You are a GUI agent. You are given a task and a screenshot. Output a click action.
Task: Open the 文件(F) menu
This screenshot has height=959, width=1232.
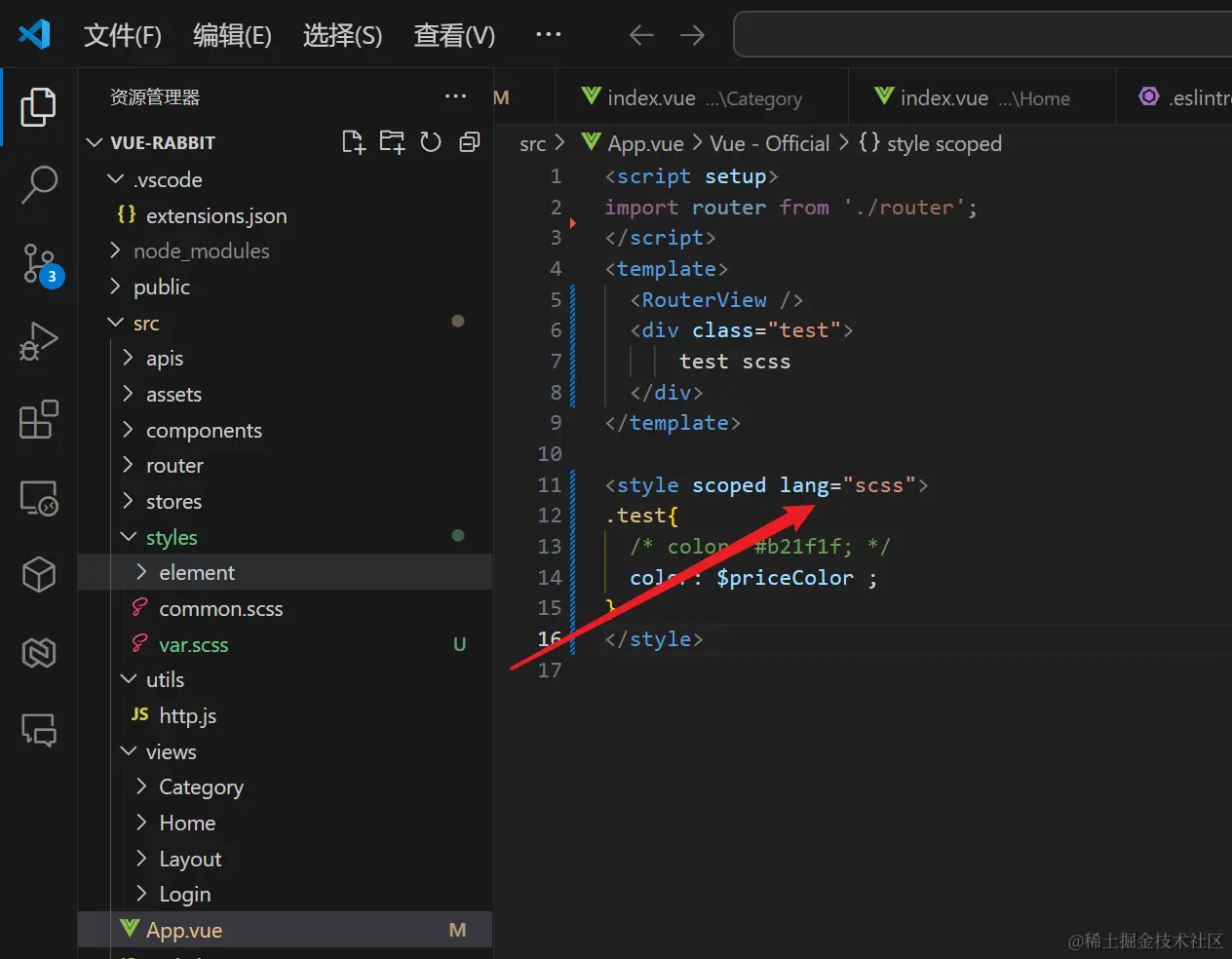pos(123,35)
